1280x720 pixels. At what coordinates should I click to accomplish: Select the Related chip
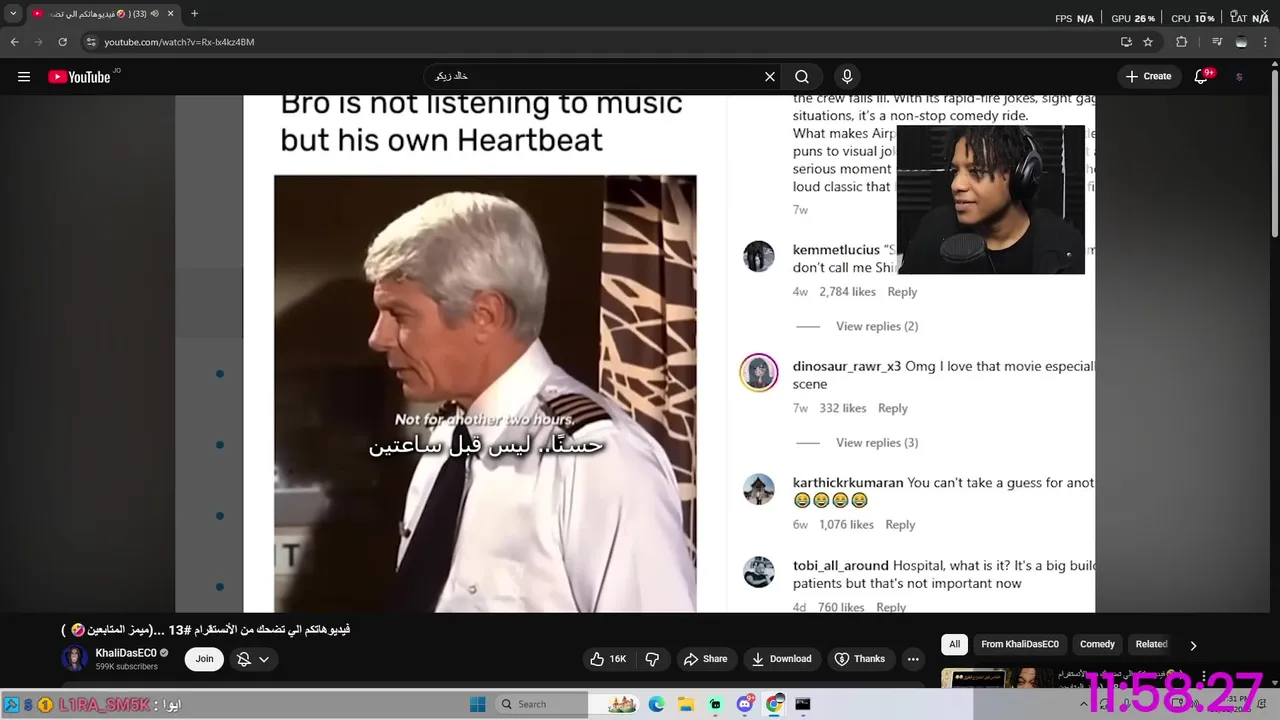1151,645
